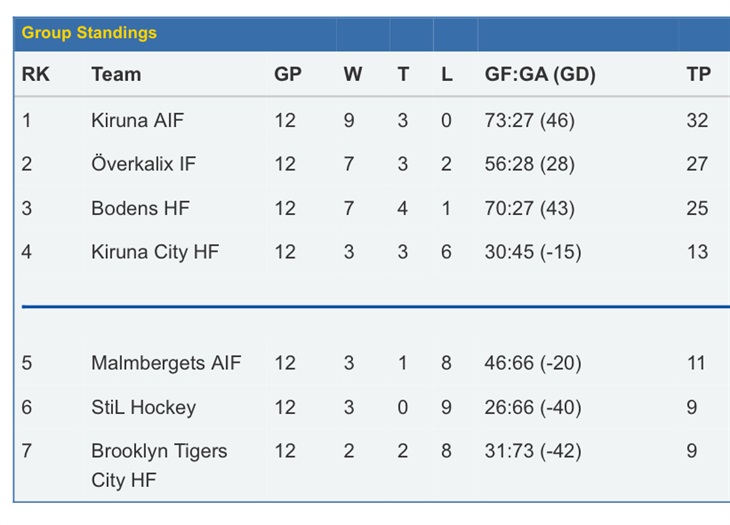
Task: Open the StiL Hockey team entry
Action: pyautogui.click(x=143, y=407)
